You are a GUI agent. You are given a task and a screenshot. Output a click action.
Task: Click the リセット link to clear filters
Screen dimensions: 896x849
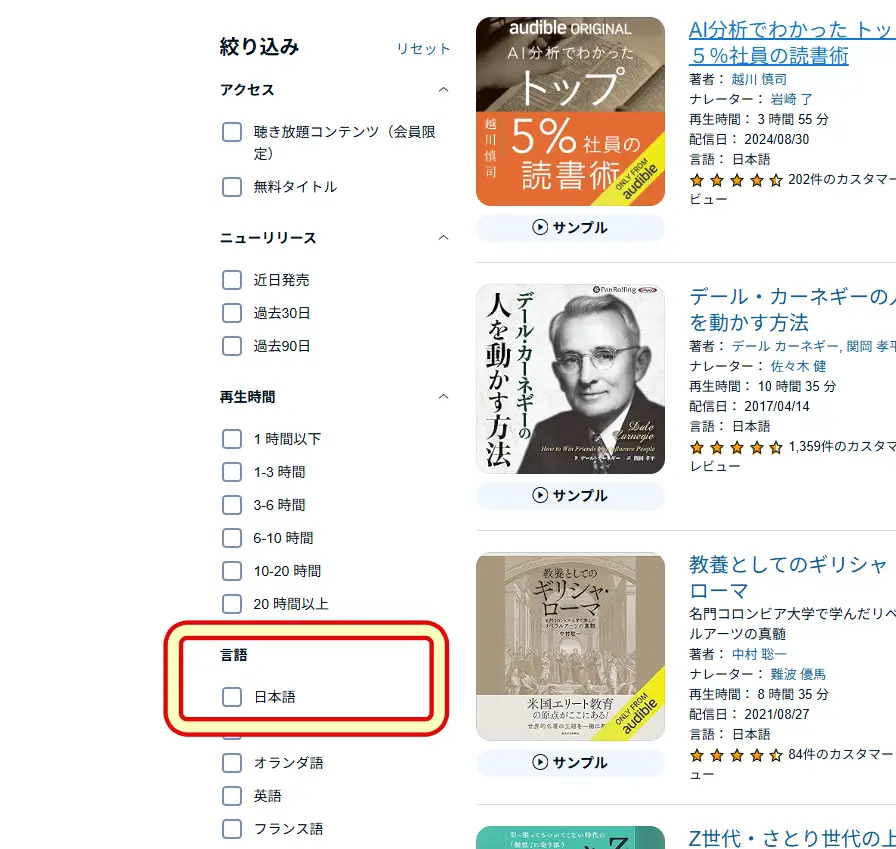(423, 47)
